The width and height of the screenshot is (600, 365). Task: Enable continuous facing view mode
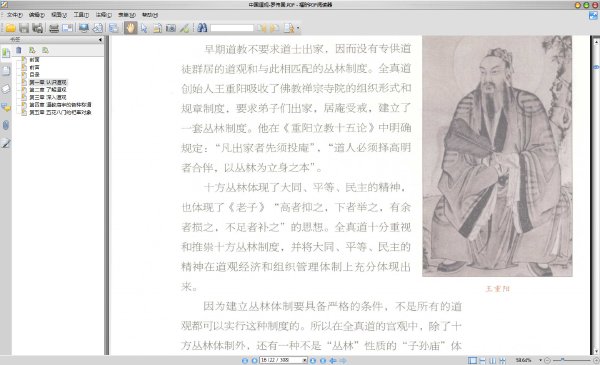click(502, 360)
